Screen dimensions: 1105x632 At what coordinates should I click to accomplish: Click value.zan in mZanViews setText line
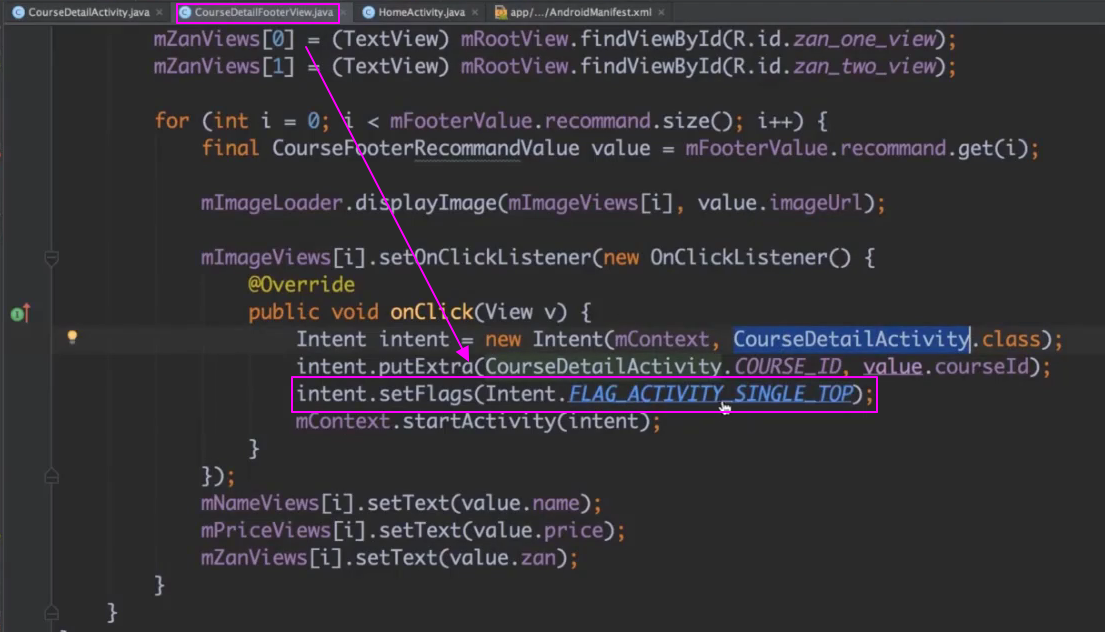click(502, 558)
